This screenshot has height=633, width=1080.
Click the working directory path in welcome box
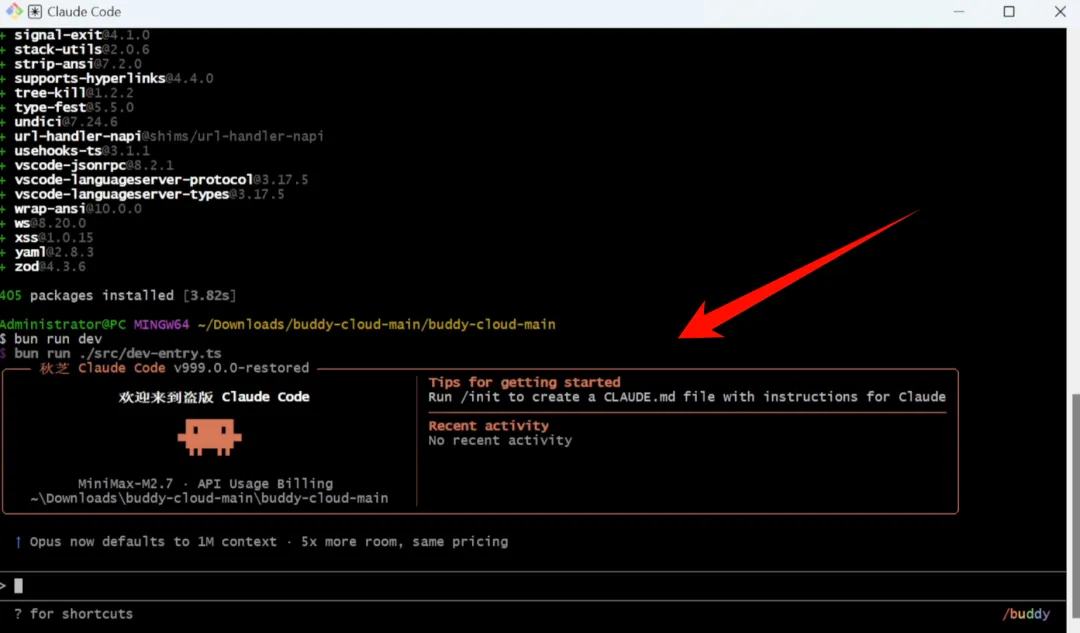pos(209,498)
